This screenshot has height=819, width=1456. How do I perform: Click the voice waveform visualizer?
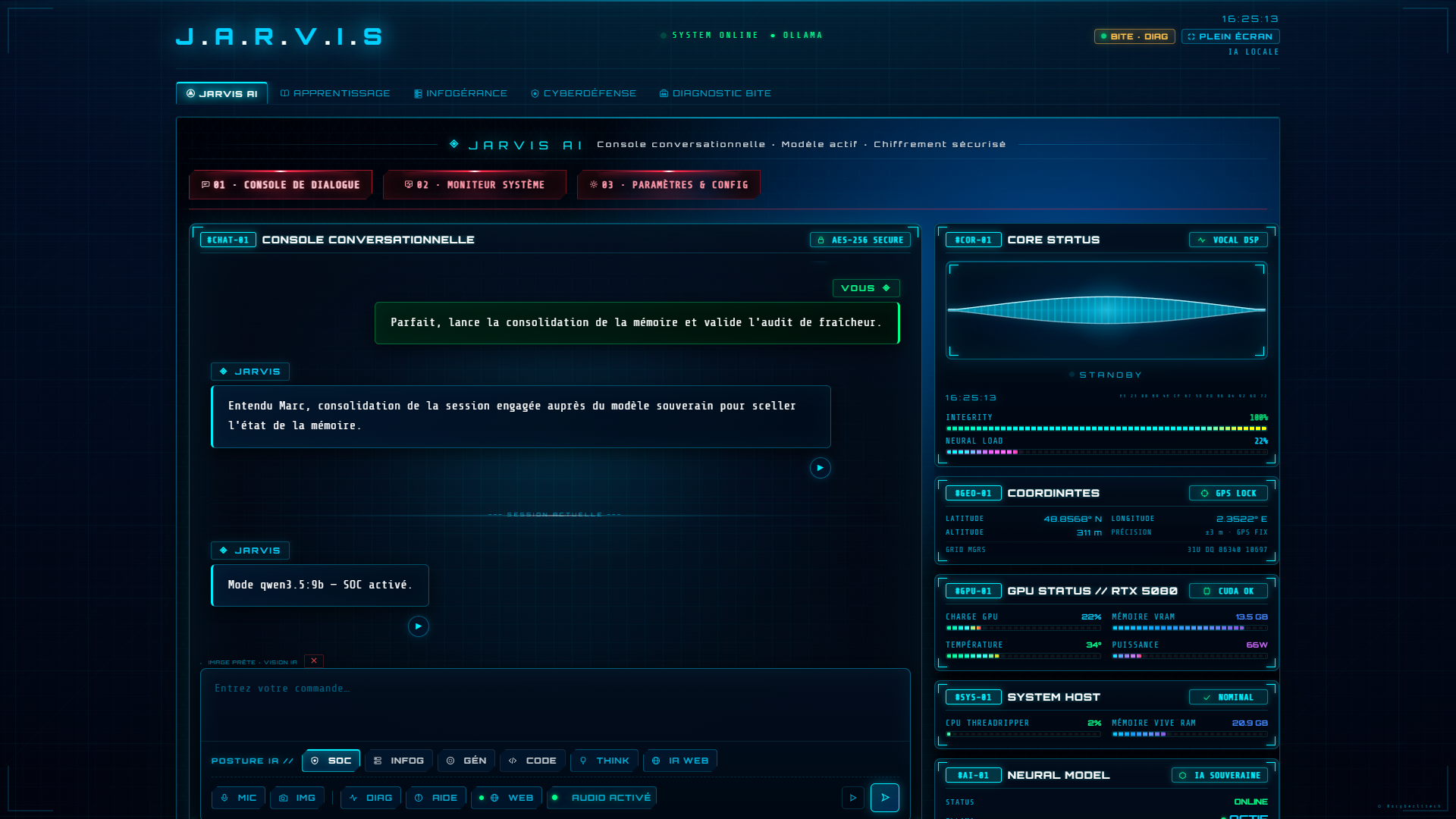coord(1106,310)
